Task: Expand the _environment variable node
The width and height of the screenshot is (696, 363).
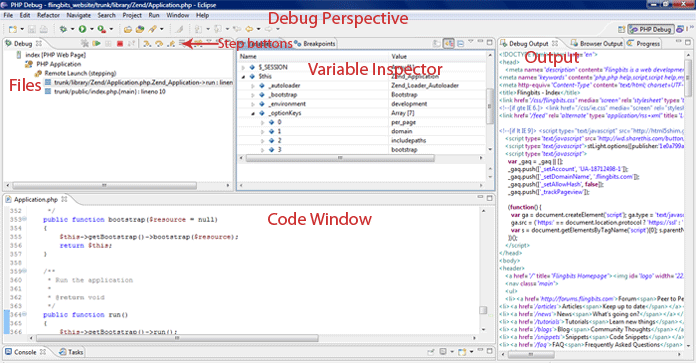Action: coord(253,104)
